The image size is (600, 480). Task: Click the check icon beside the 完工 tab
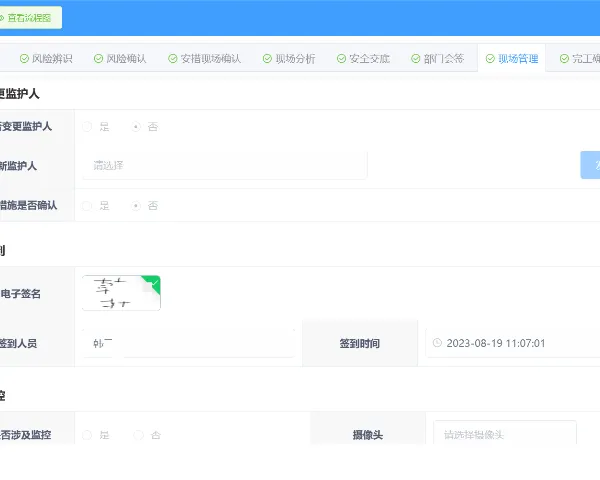point(564,59)
